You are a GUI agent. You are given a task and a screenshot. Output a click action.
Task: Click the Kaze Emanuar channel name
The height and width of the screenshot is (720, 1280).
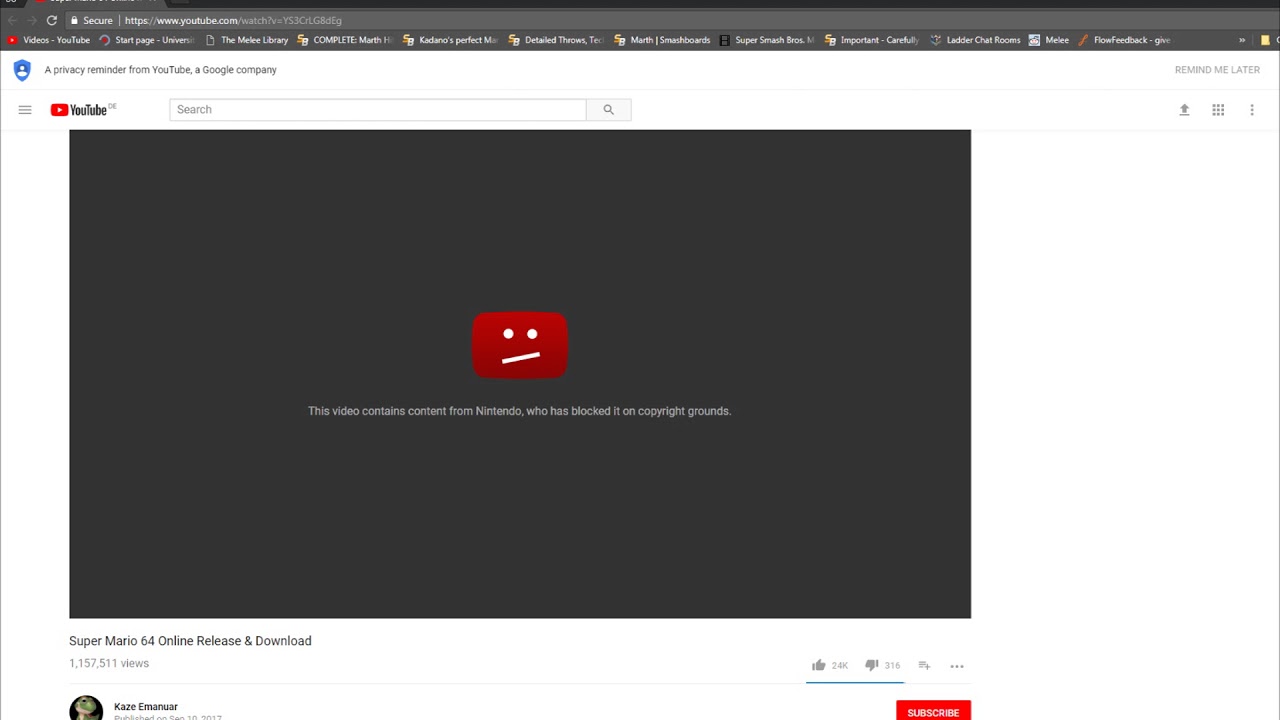pyautogui.click(x=146, y=707)
